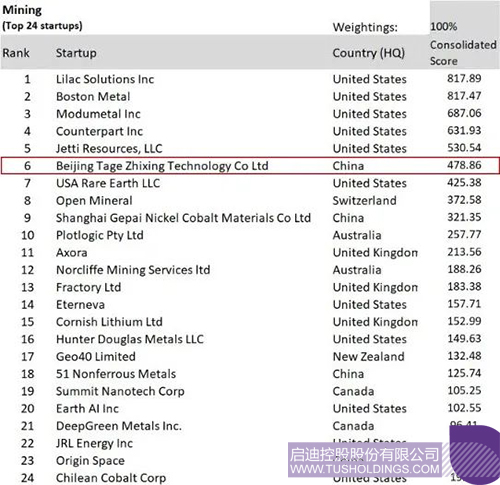Select the Cornish Lithium Ltd entry
500x485 pixels.
(x=109, y=322)
